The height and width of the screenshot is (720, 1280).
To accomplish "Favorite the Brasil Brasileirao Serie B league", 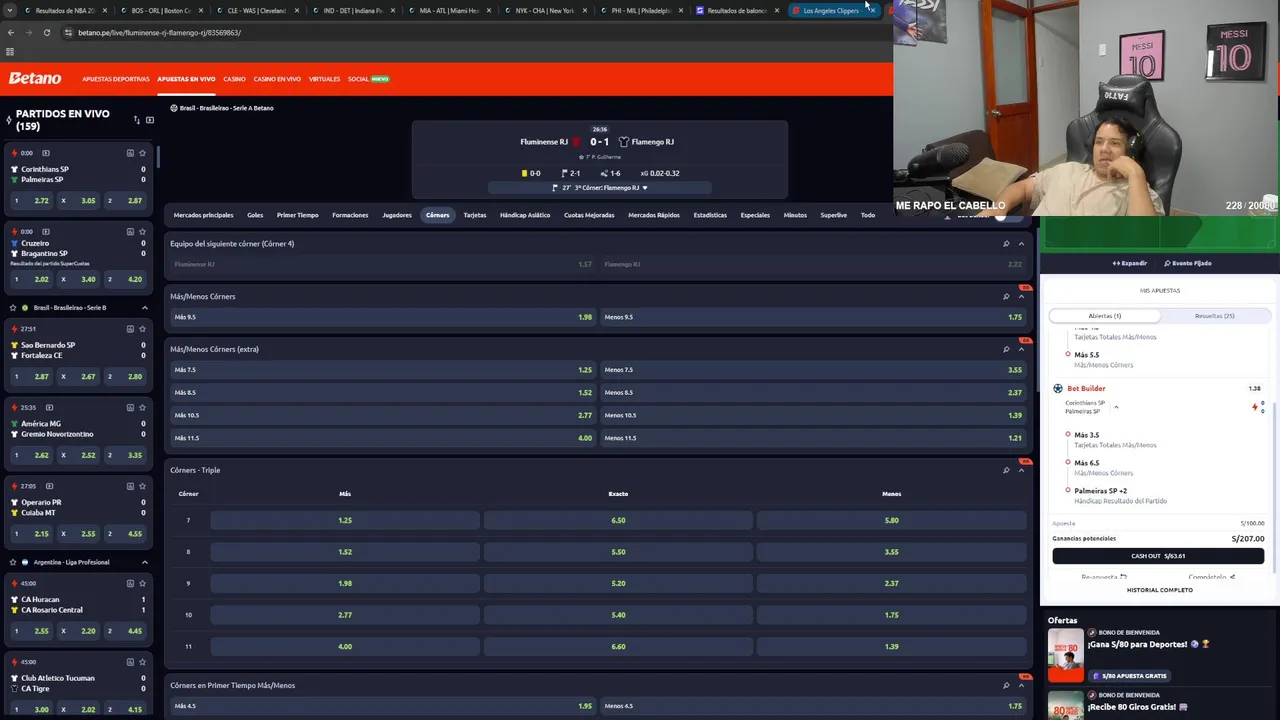I will coord(12,307).
